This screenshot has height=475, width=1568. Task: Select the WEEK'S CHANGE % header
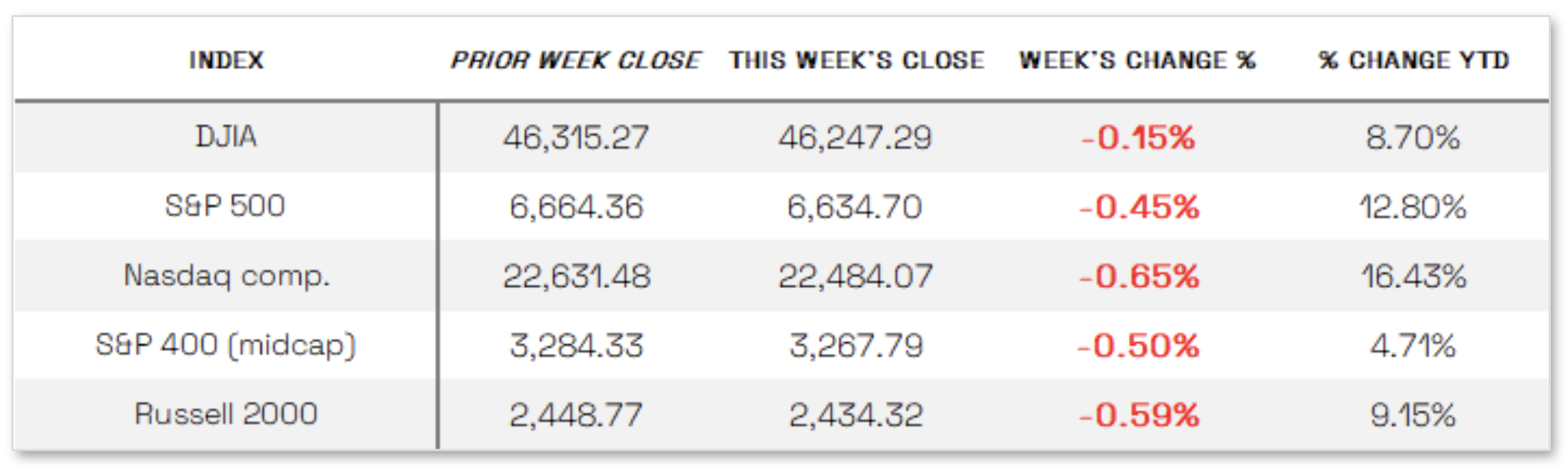pos(1137,60)
